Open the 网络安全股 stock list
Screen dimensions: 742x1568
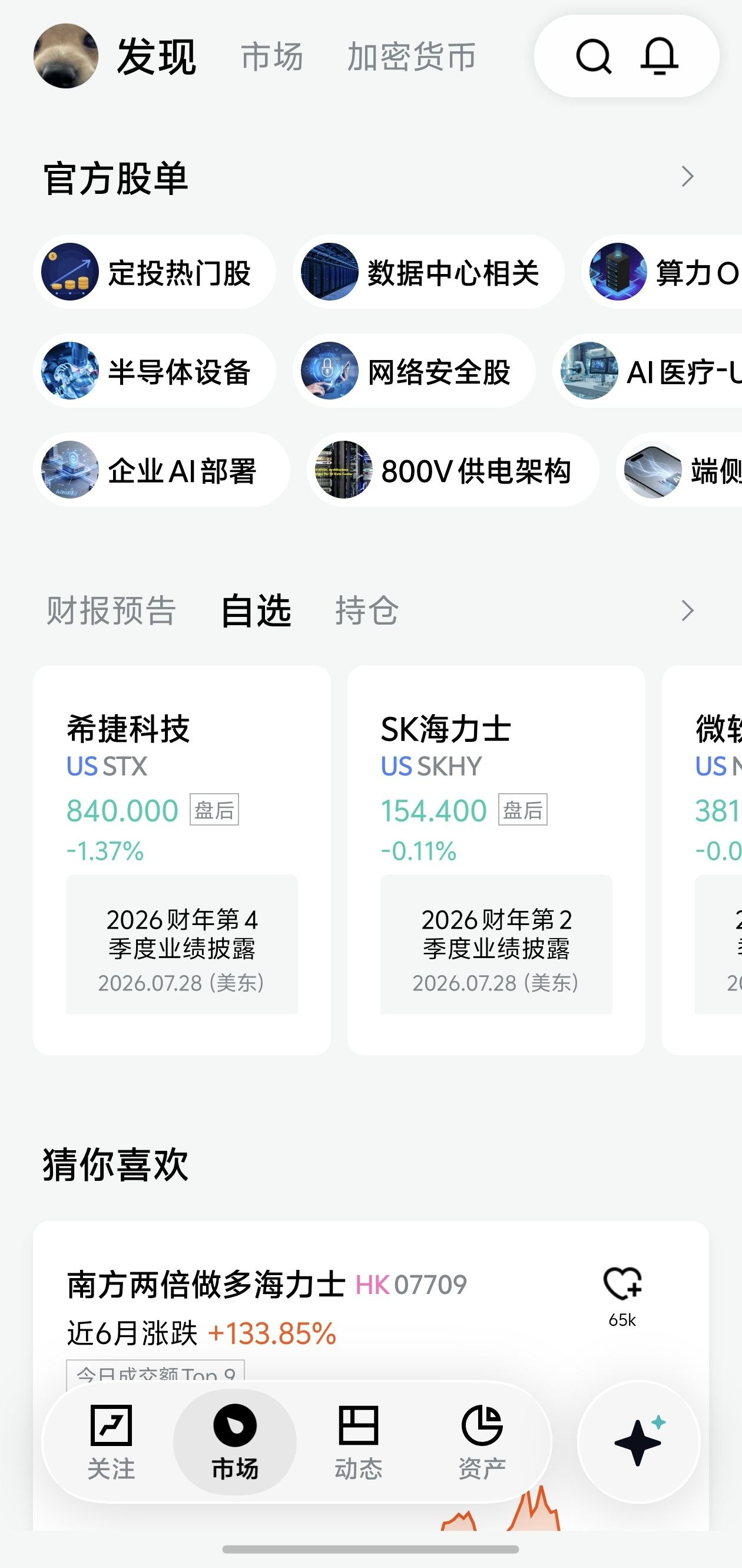tap(414, 371)
